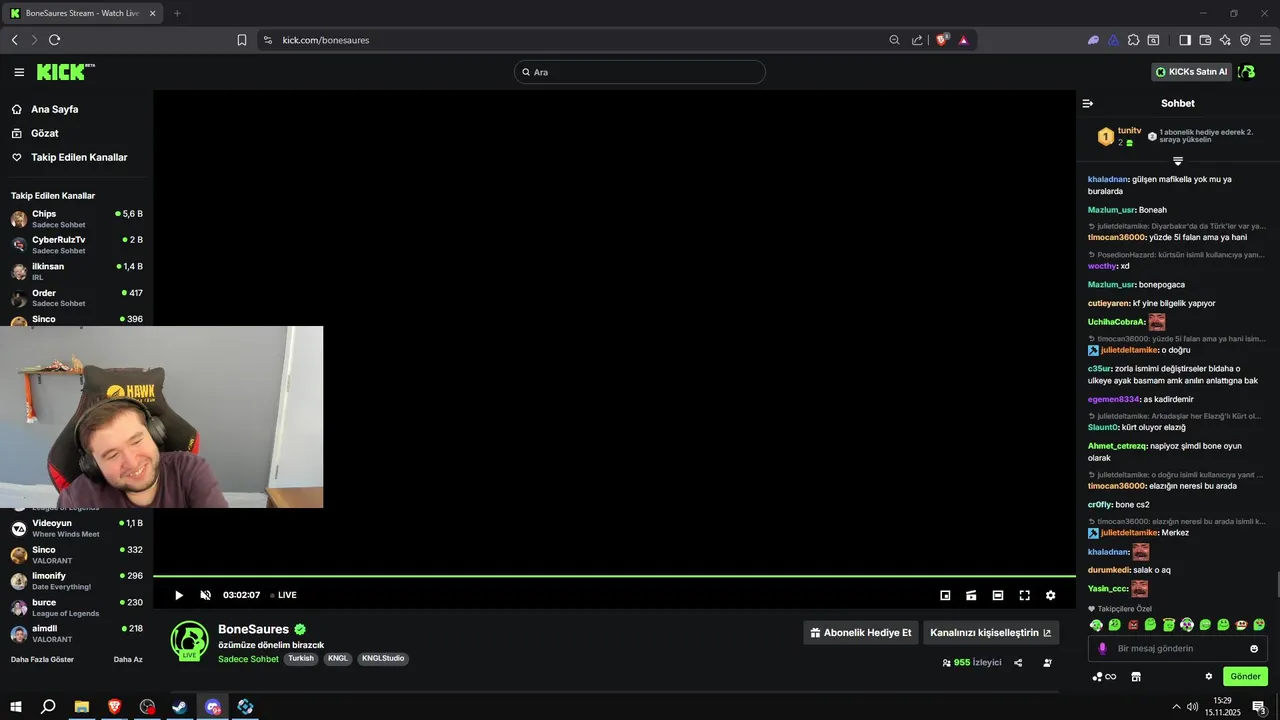This screenshot has width=1280, height=720.
Task: Open the Sadece Sohbet category link
Action: click(x=248, y=659)
